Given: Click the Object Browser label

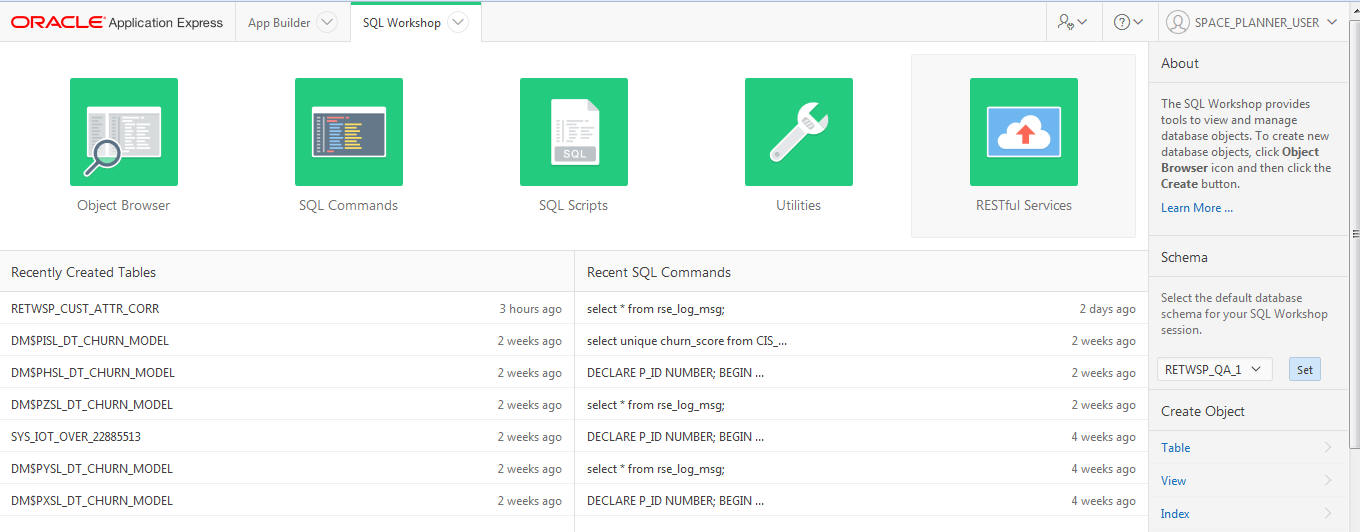Looking at the screenshot, I should coord(124,205).
